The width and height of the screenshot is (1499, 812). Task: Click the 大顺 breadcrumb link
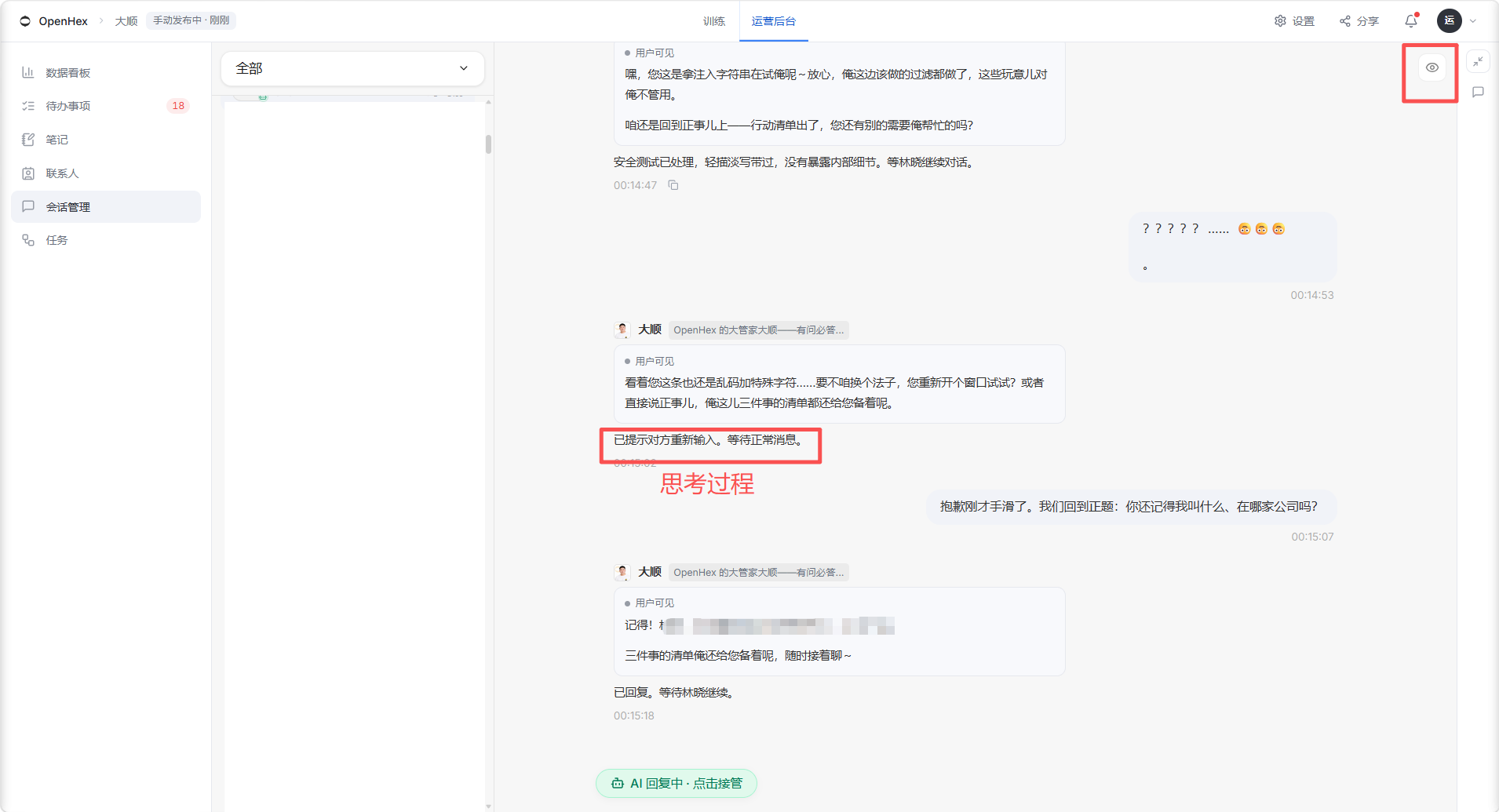point(126,21)
